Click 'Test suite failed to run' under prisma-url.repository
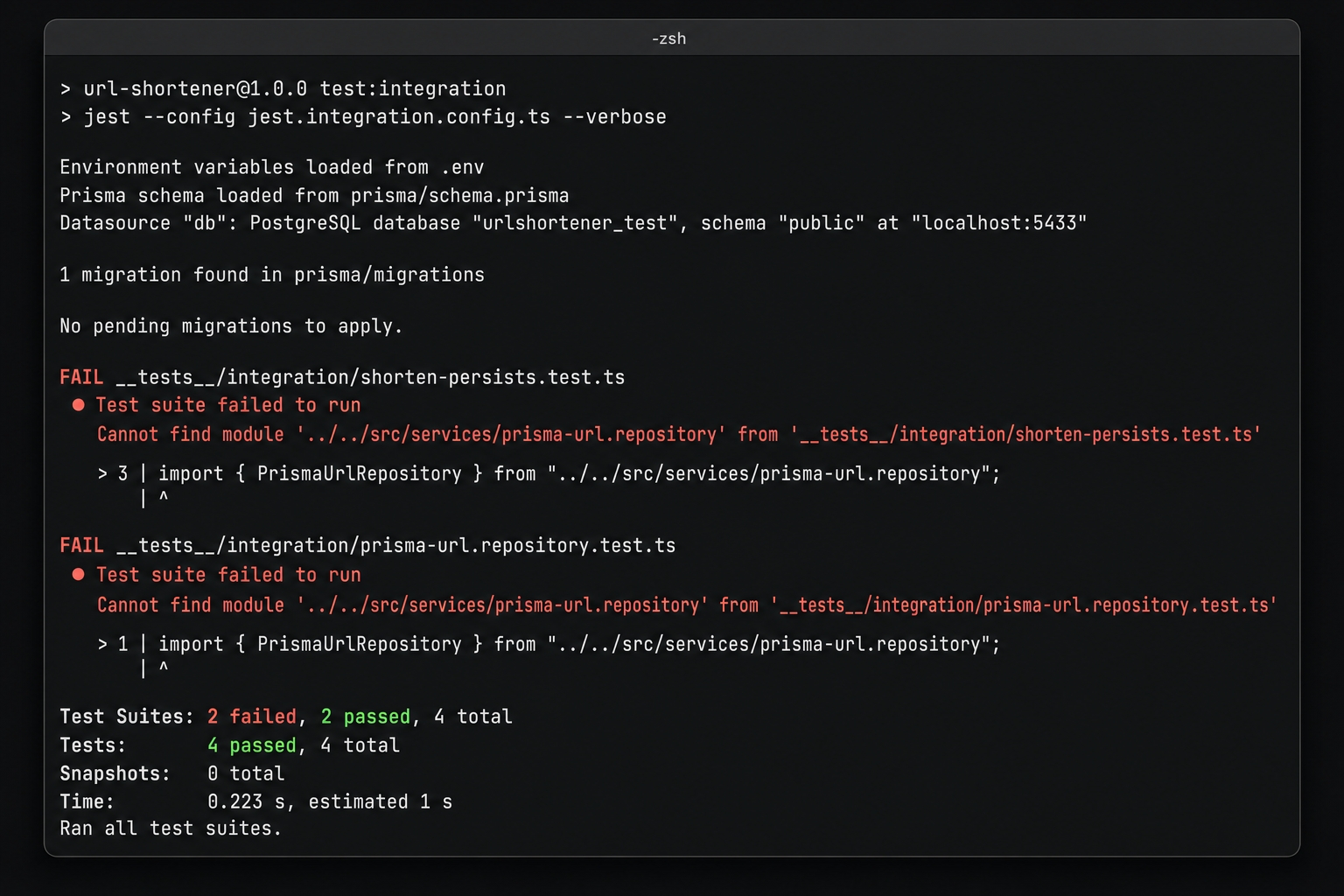 pos(228,575)
